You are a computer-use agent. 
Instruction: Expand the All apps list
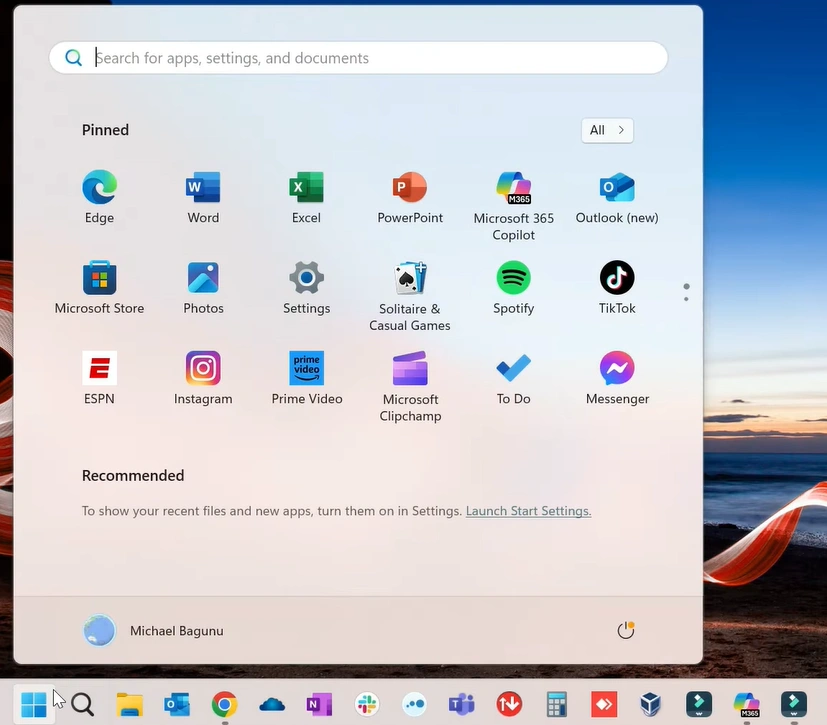[x=607, y=130]
